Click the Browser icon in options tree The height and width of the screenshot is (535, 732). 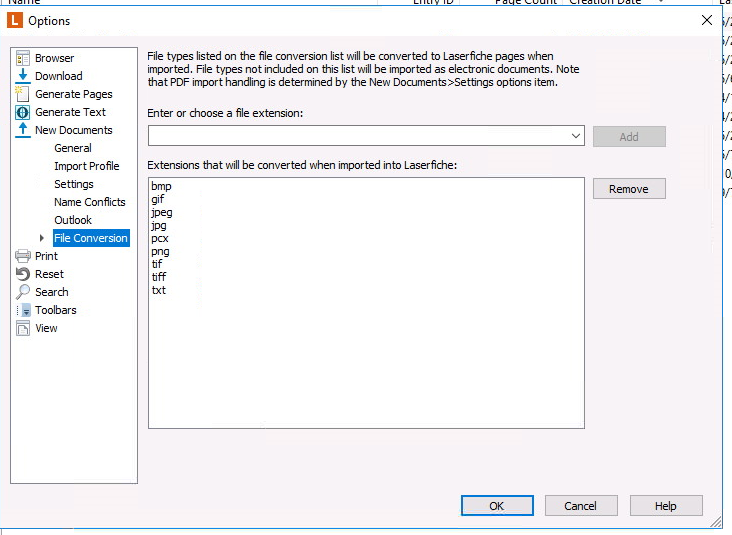pos(22,58)
